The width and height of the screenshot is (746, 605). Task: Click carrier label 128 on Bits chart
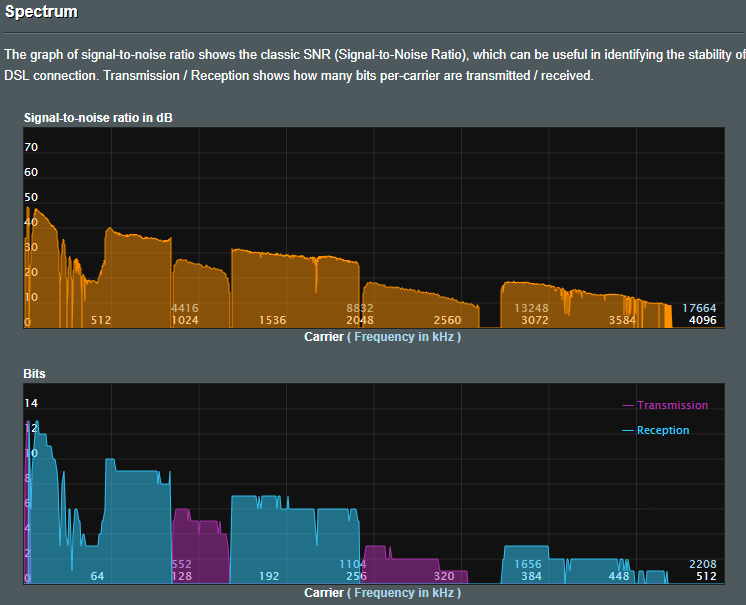[x=182, y=576]
